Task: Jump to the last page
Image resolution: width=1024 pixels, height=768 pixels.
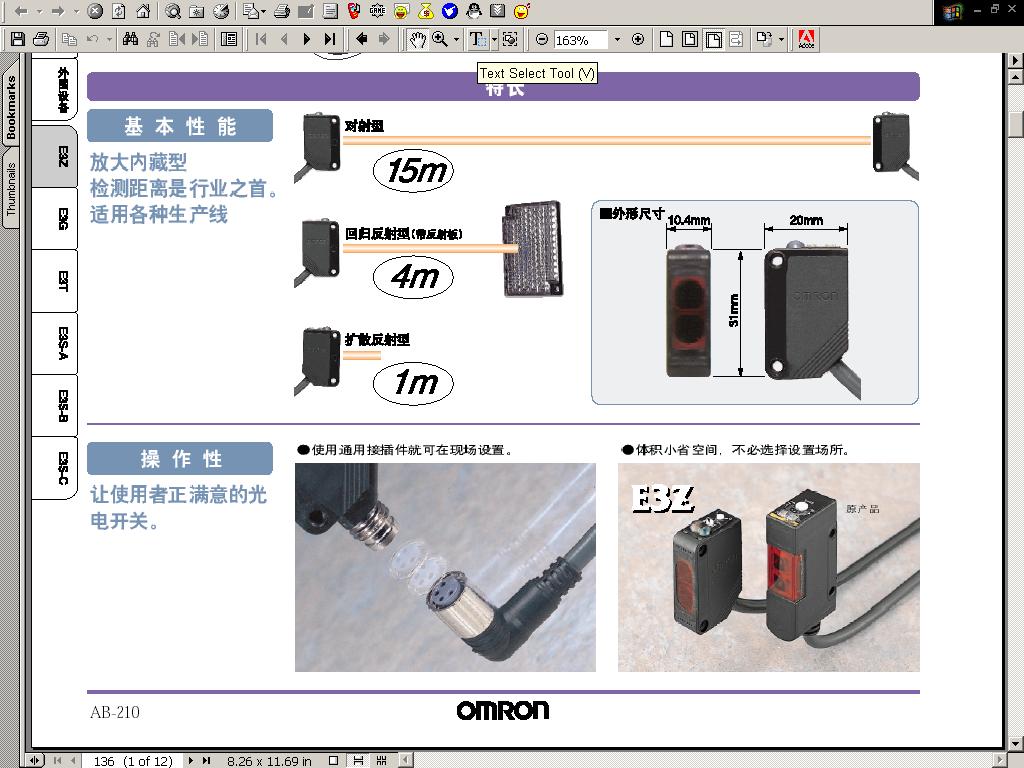Action: (330, 39)
